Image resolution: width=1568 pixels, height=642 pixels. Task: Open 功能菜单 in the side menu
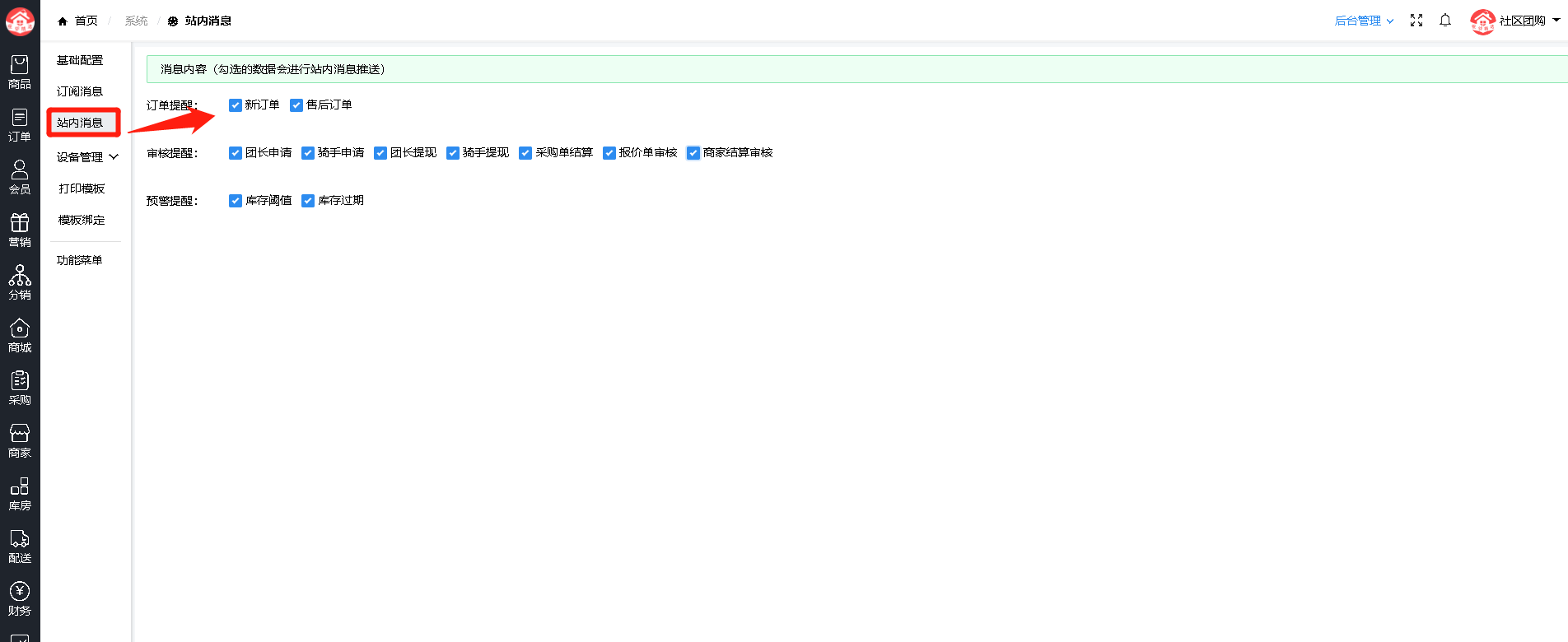coord(80,260)
